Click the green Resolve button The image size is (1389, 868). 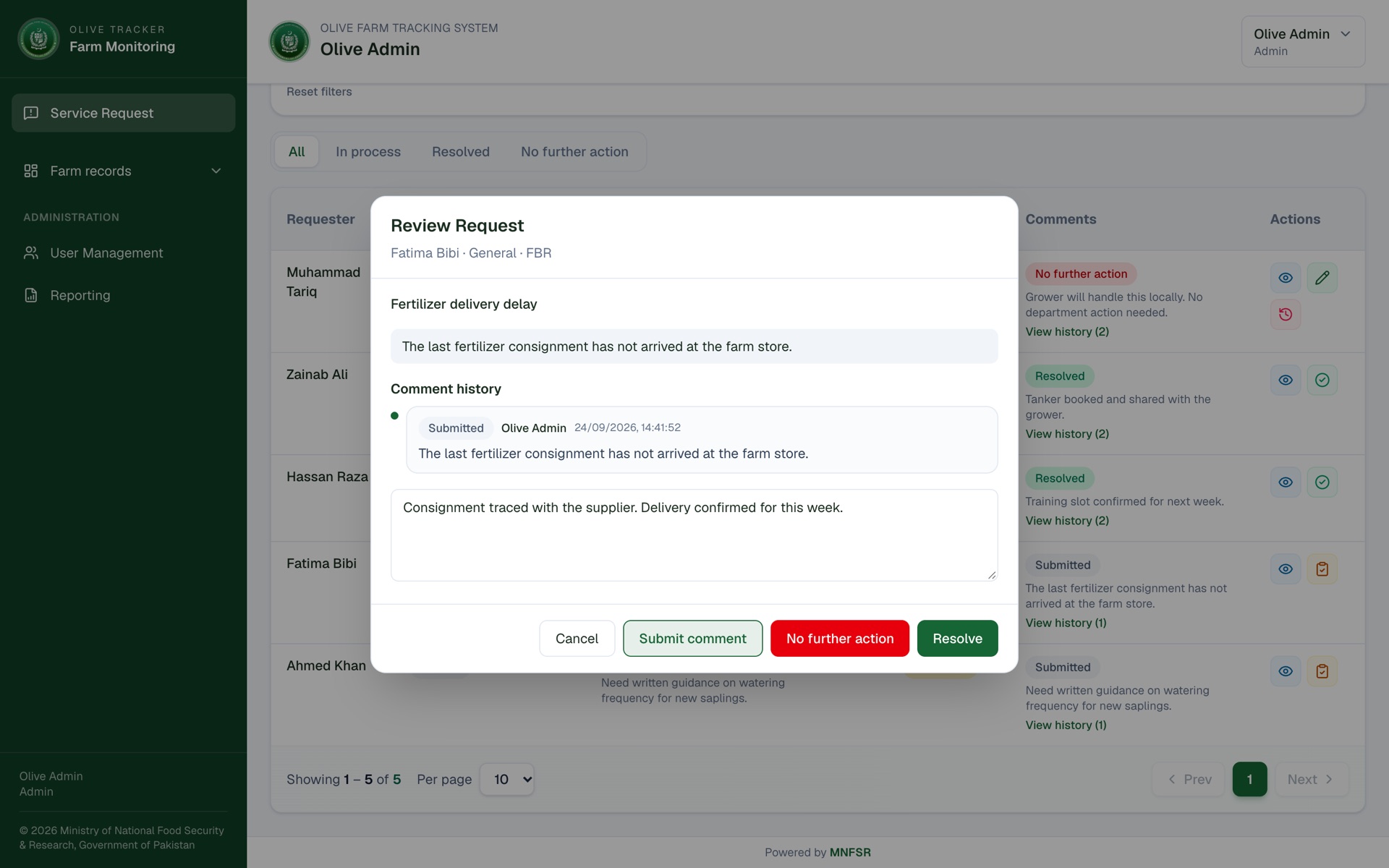[x=957, y=638]
